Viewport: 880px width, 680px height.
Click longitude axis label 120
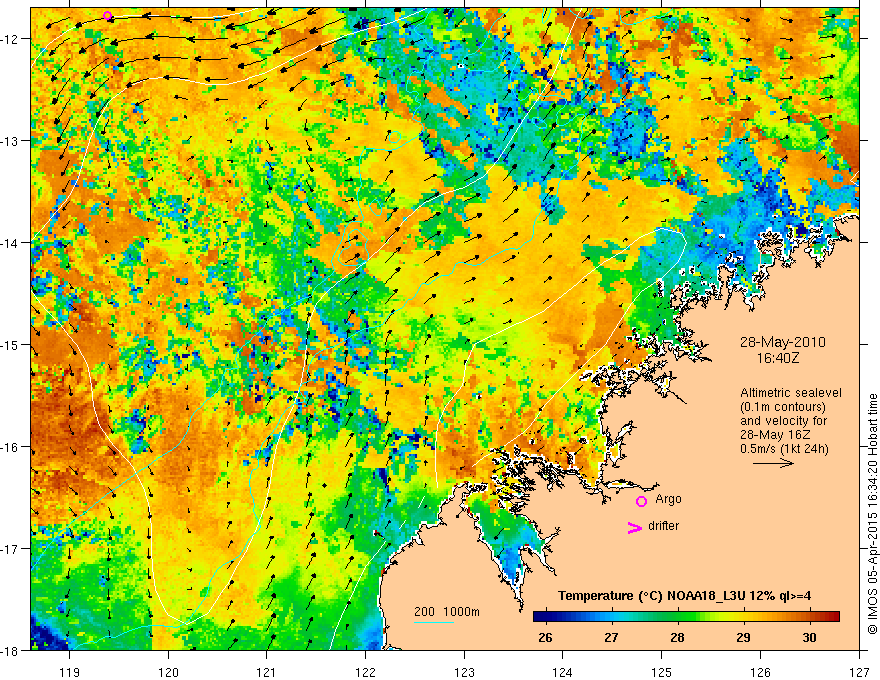click(168, 672)
